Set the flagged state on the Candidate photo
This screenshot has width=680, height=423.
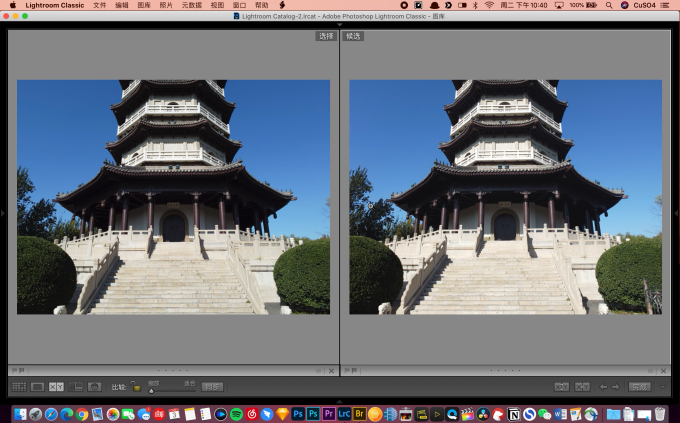(x=347, y=371)
